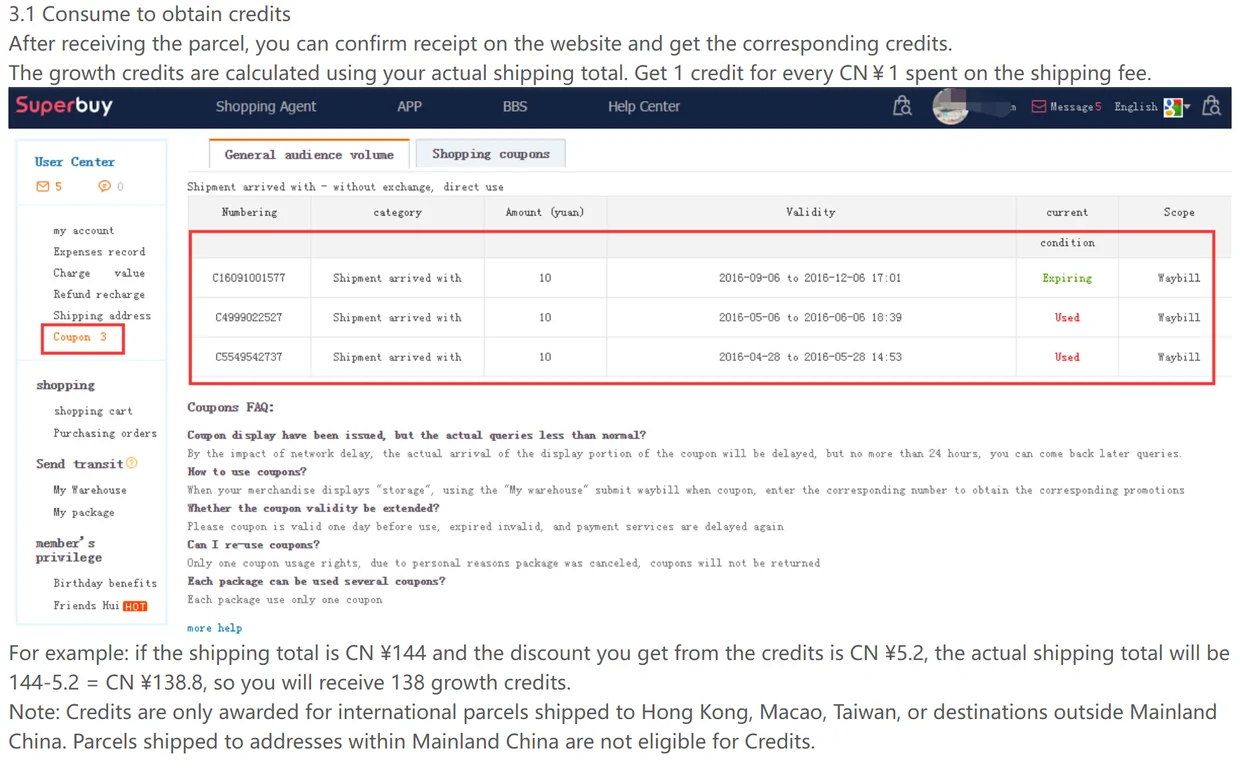
Task: Open User Center chat bubble icon with 0
Action: 104,186
